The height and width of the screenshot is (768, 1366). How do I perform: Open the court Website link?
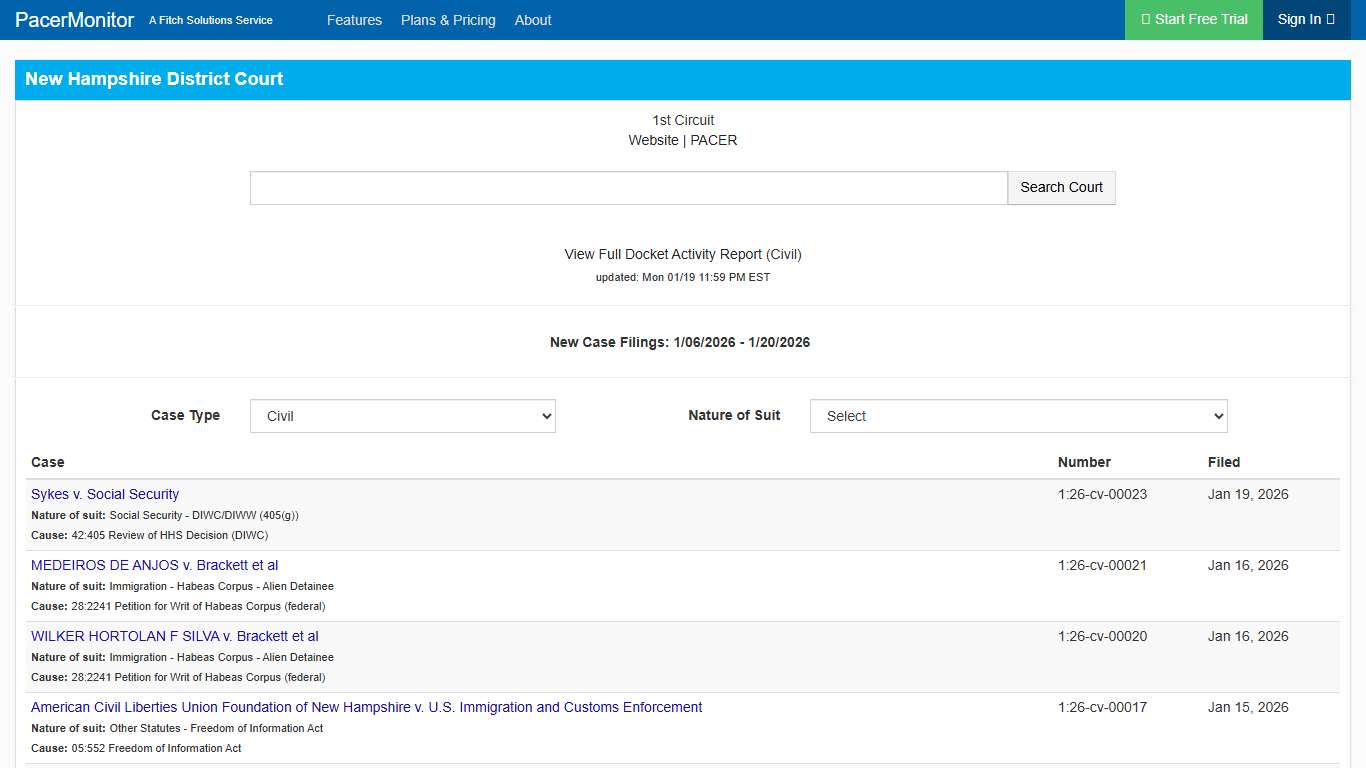click(x=654, y=140)
